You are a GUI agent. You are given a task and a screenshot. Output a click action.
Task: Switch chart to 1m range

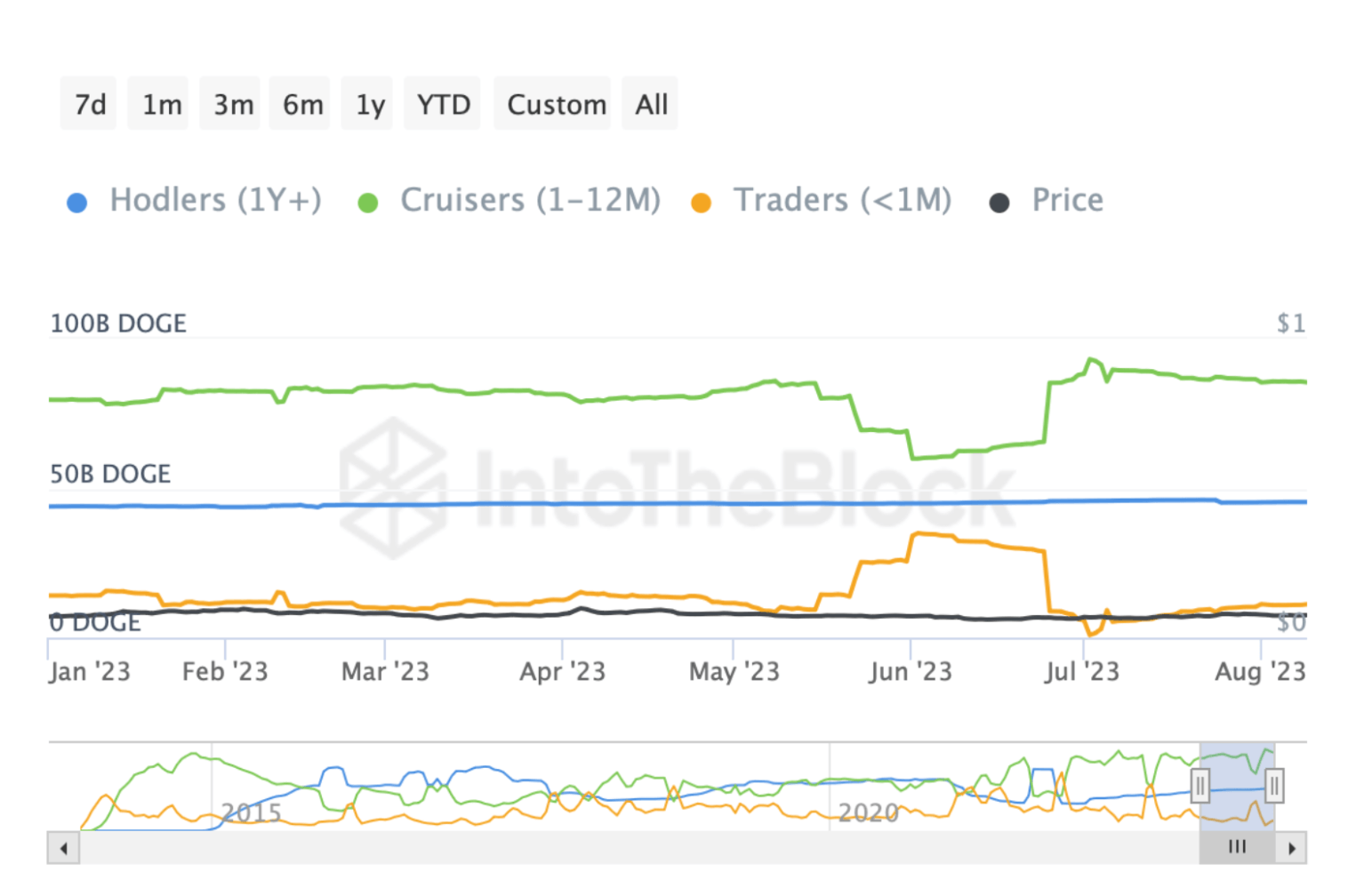pos(161,105)
